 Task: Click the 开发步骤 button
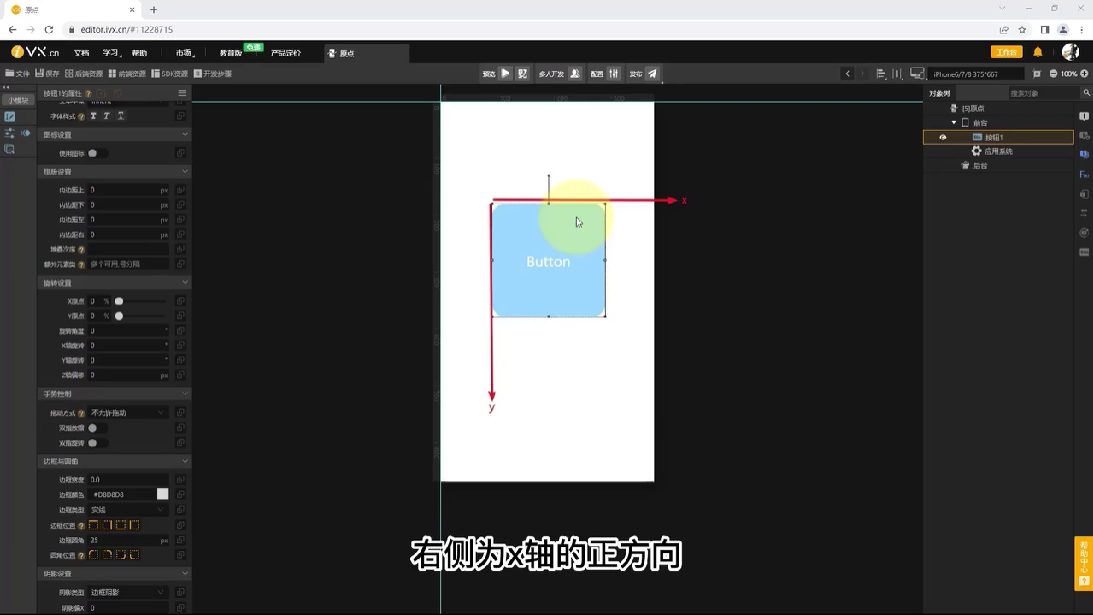tap(213, 73)
